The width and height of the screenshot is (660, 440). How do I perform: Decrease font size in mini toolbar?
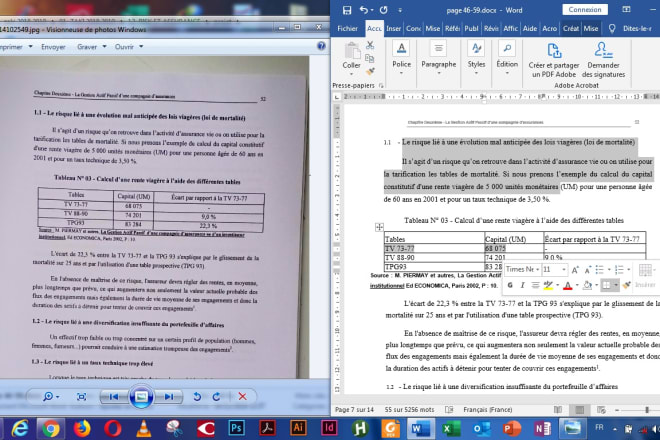click(x=588, y=270)
